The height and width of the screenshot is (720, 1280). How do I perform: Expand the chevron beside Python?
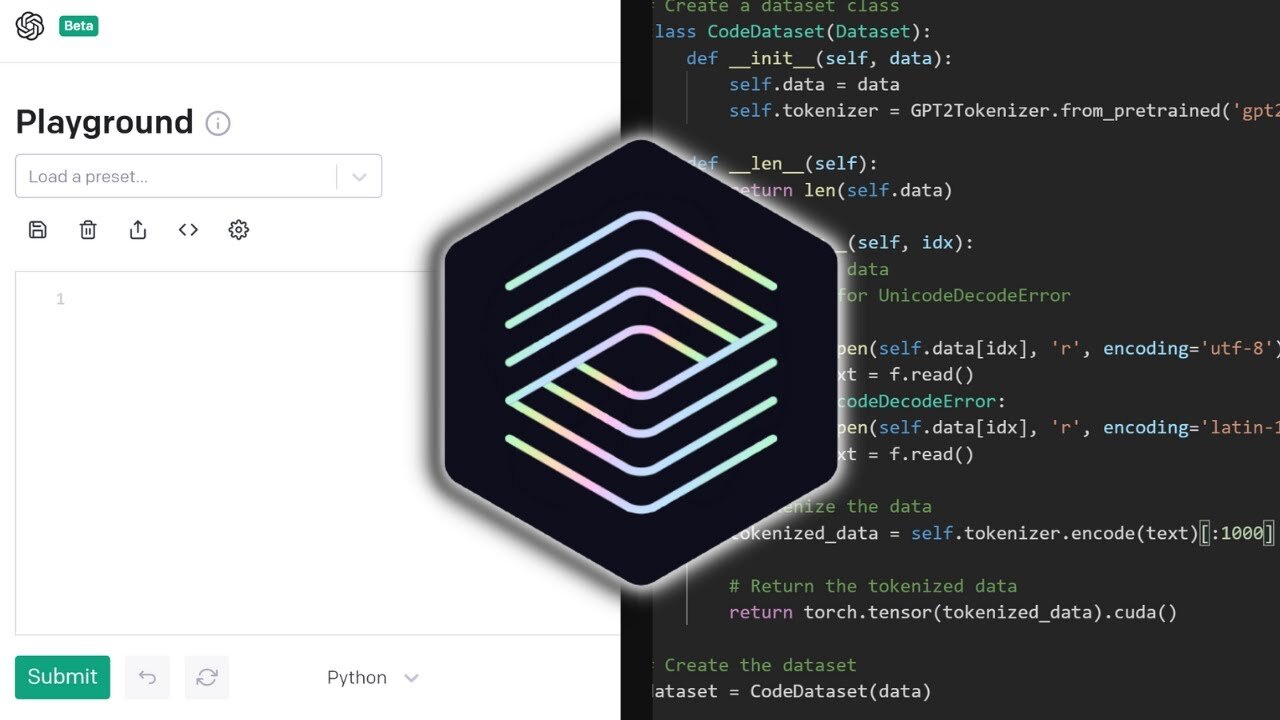click(411, 677)
